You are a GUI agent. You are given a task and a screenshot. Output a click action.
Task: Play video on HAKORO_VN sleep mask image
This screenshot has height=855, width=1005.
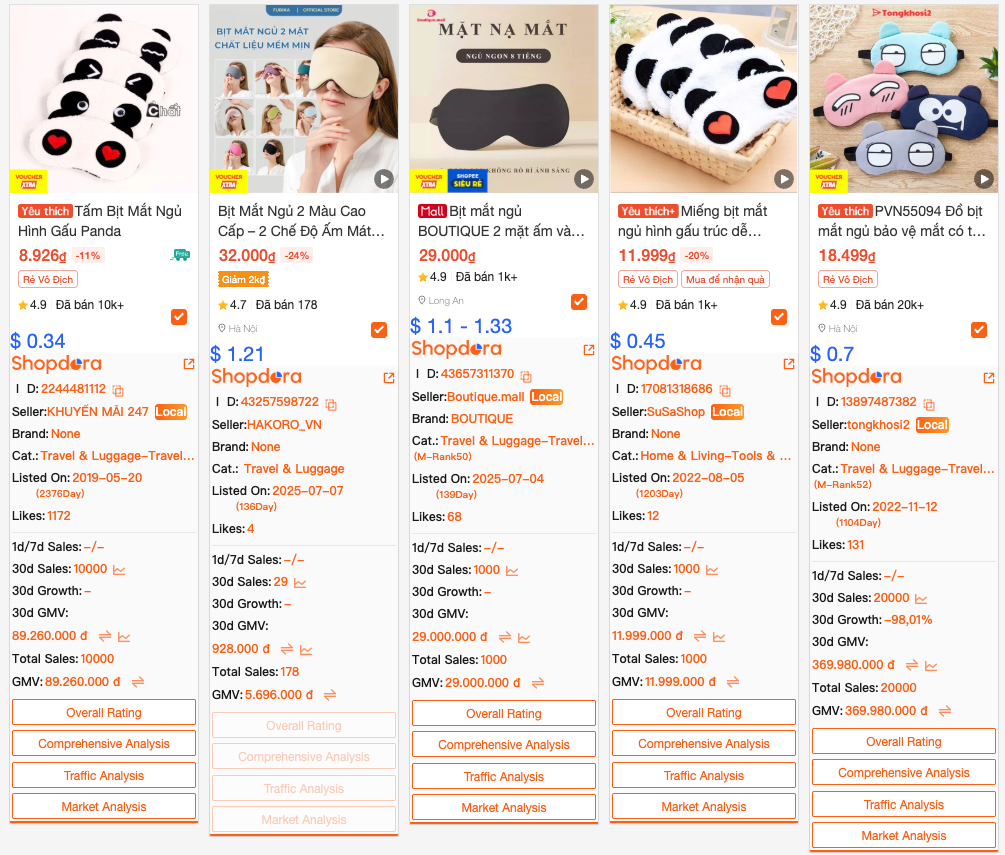383,179
